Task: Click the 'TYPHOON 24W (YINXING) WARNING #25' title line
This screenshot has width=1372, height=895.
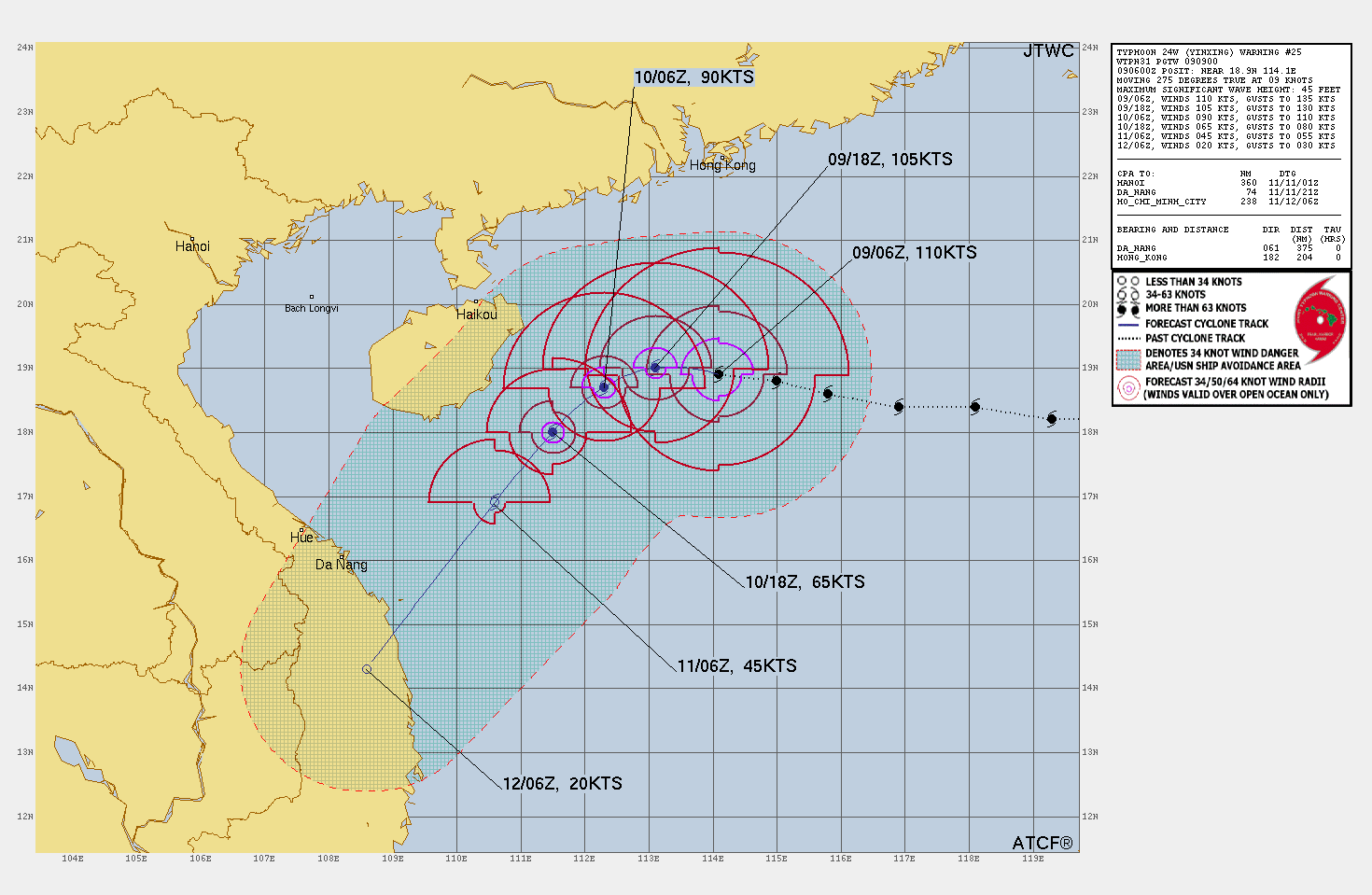Action: click(x=1209, y=52)
